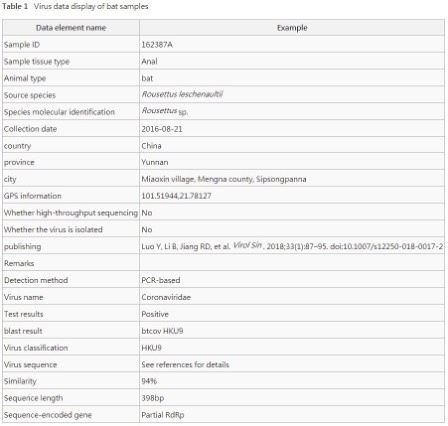Screen dimensions: 448x426
Task: Open the doi:10.1007/s12250-018-0017-2 reference
Action: [386, 246]
